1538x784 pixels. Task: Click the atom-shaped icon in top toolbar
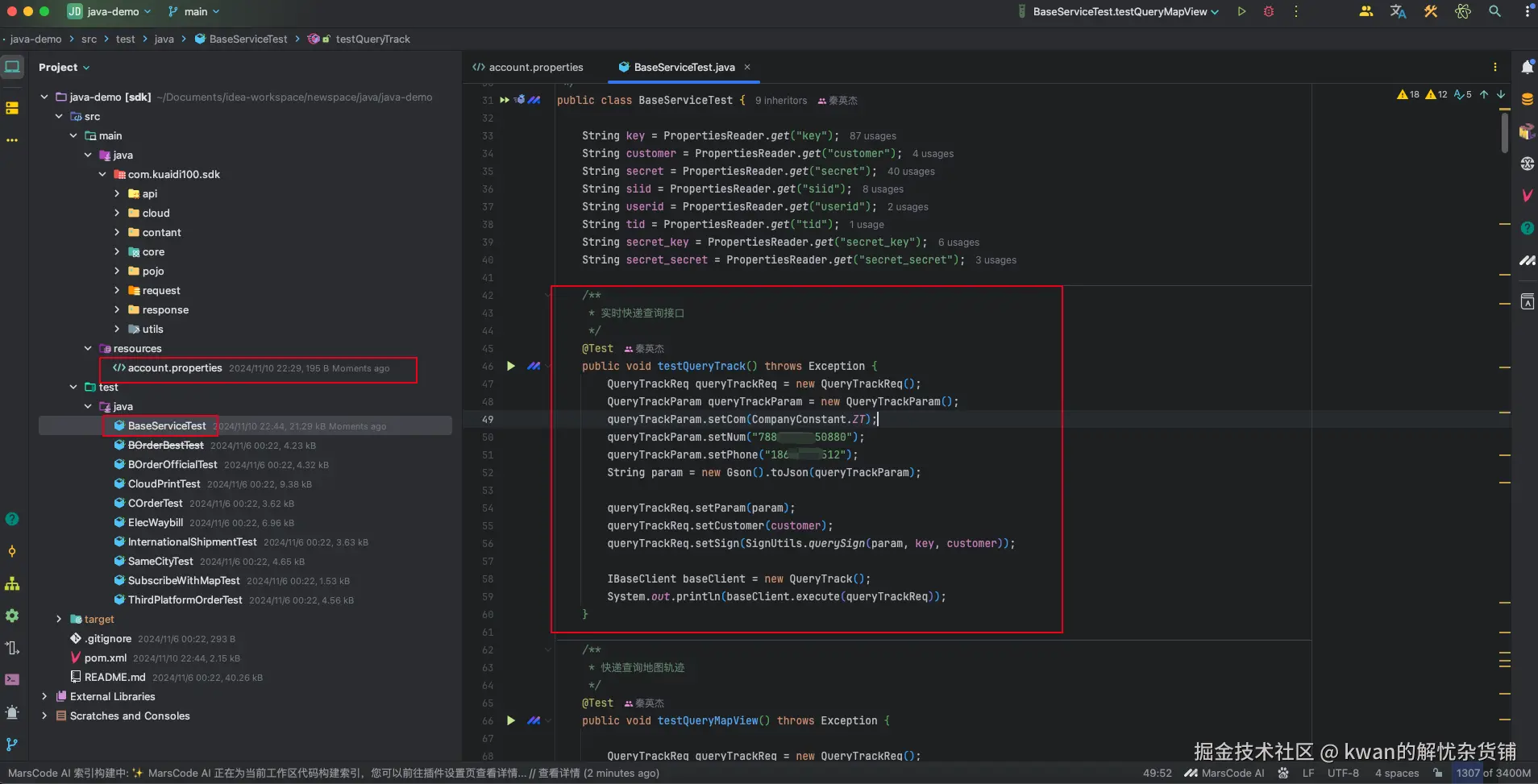click(x=1463, y=11)
